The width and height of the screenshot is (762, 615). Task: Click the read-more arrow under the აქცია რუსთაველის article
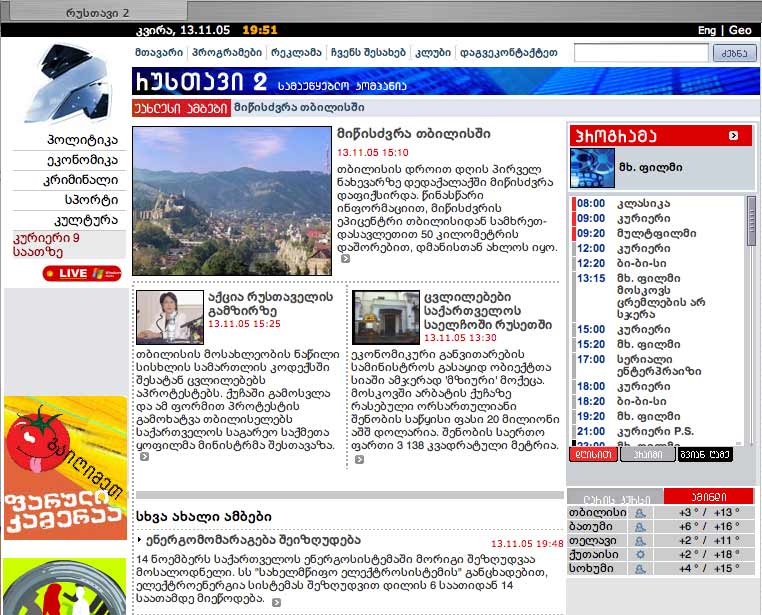tap(144, 457)
